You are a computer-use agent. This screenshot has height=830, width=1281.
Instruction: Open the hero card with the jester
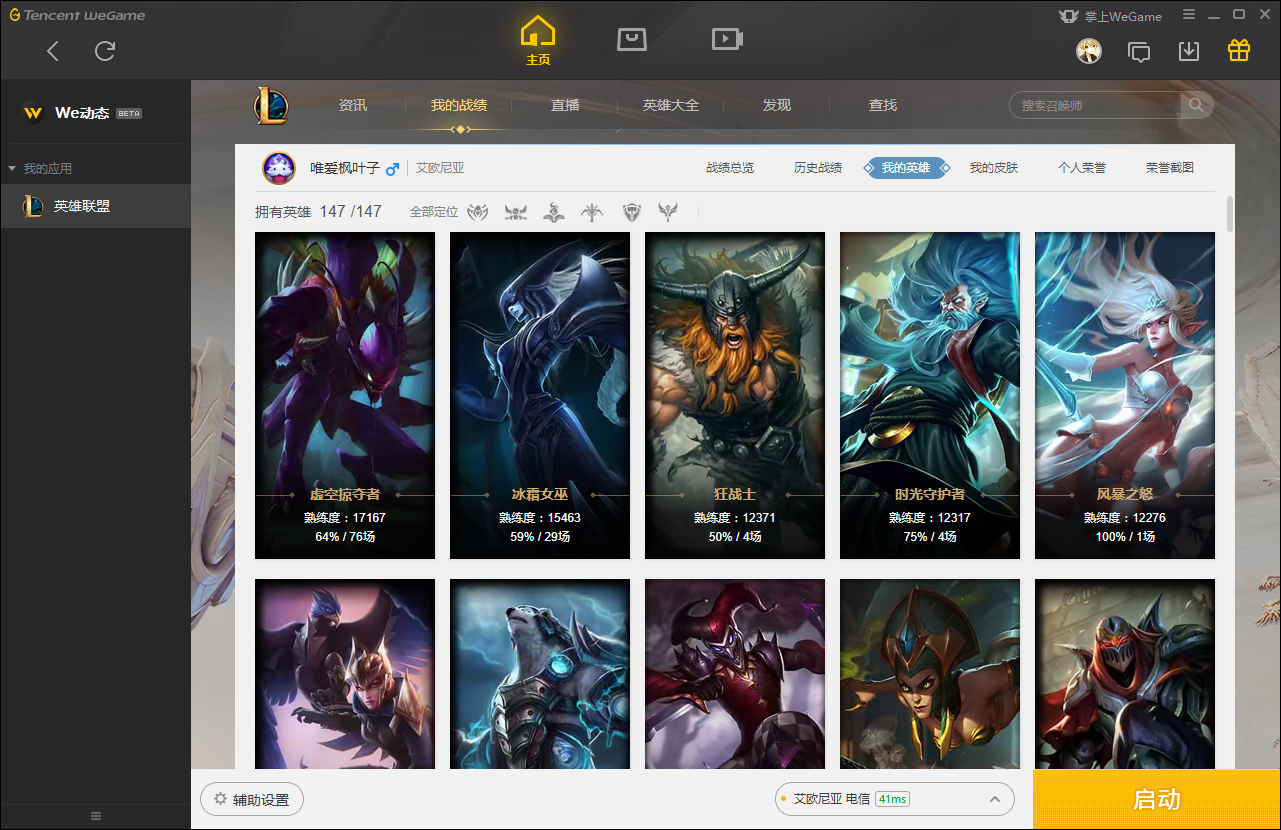pos(735,674)
